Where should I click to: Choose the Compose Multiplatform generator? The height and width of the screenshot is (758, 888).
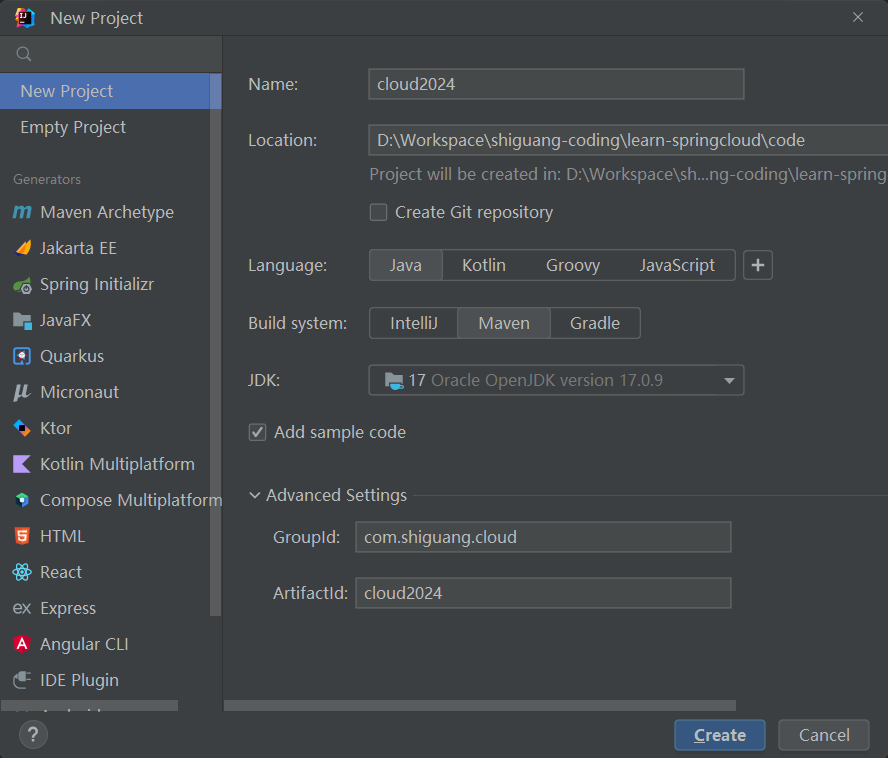105,500
